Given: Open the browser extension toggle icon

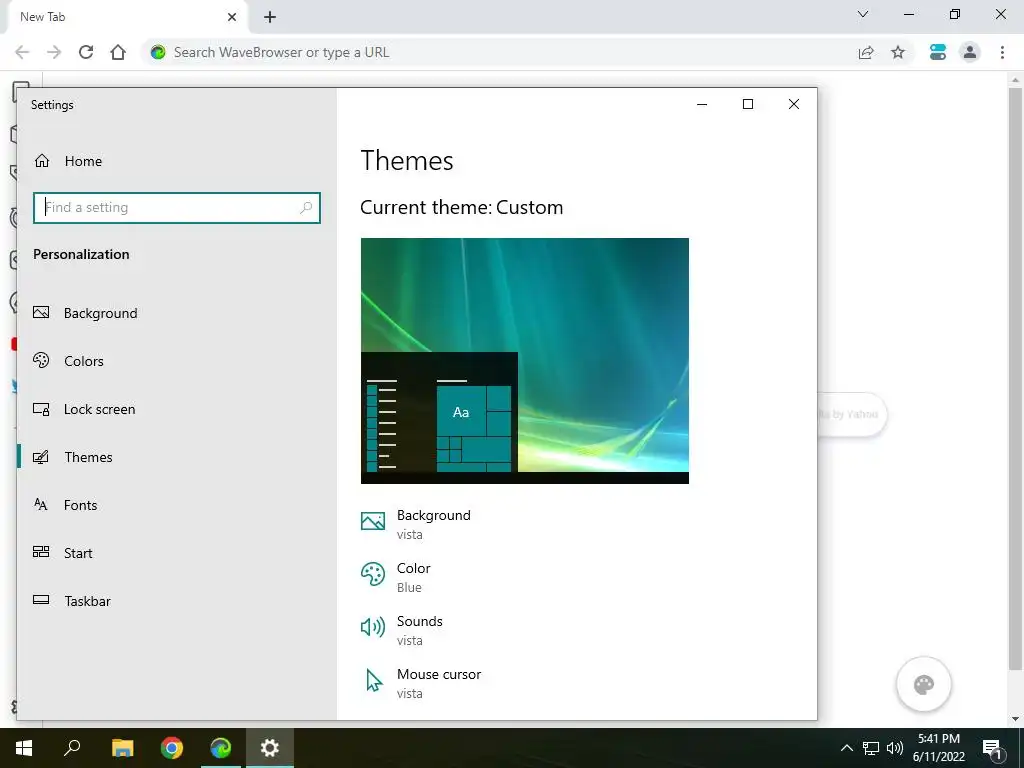Looking at the screenshot, I should click(938, 52).
